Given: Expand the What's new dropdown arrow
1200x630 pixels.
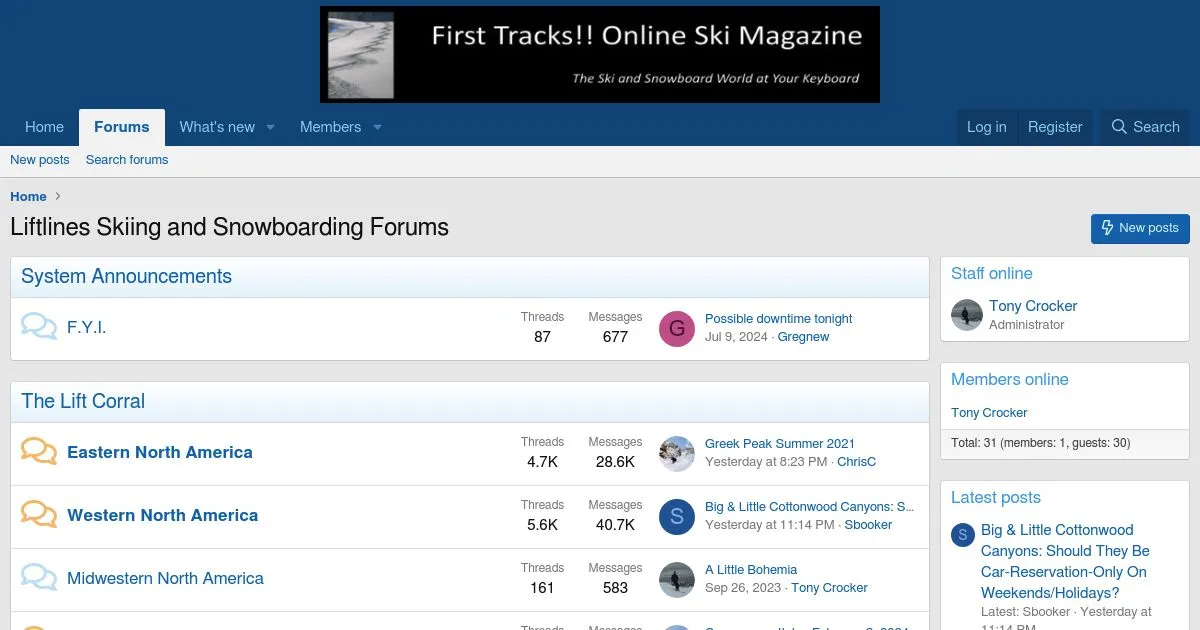Looking at the screenshot, I should [x=270, y=127].
